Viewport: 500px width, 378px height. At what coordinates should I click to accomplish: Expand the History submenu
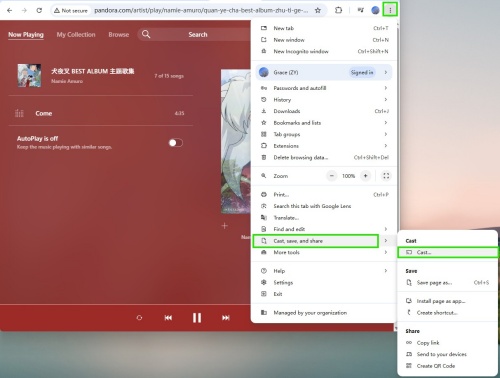(324, 100)
